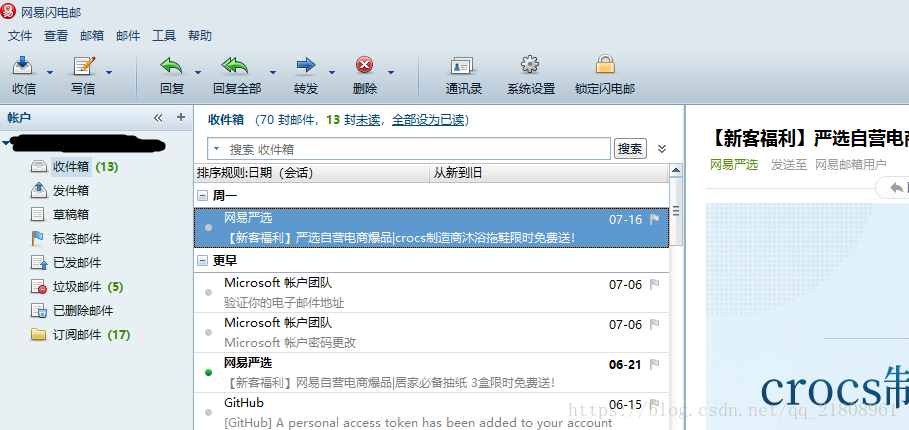Toggle flag on the 网易严选 07-16 message

pos(655,220)
